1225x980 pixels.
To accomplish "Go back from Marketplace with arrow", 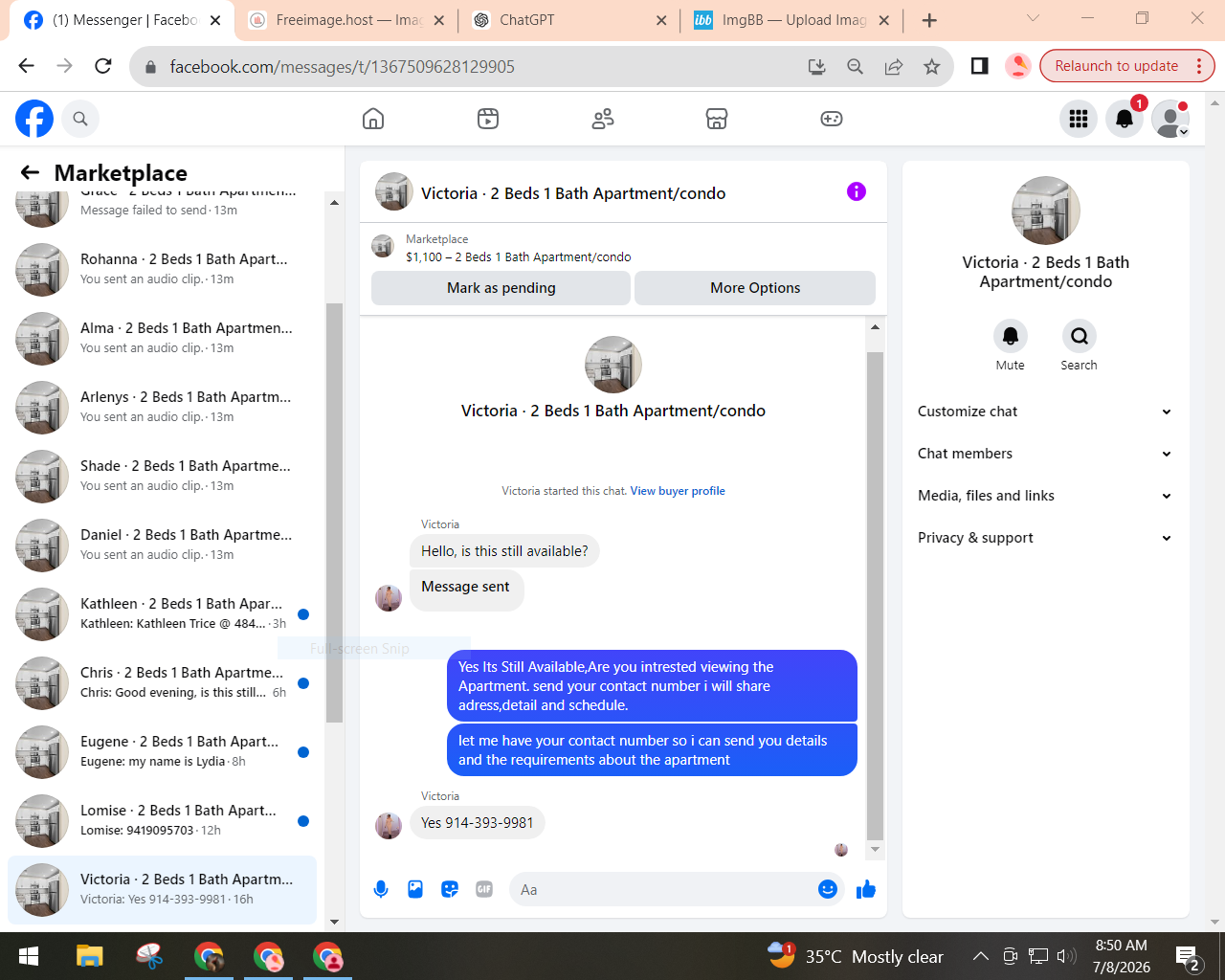I will coord(31,172).
